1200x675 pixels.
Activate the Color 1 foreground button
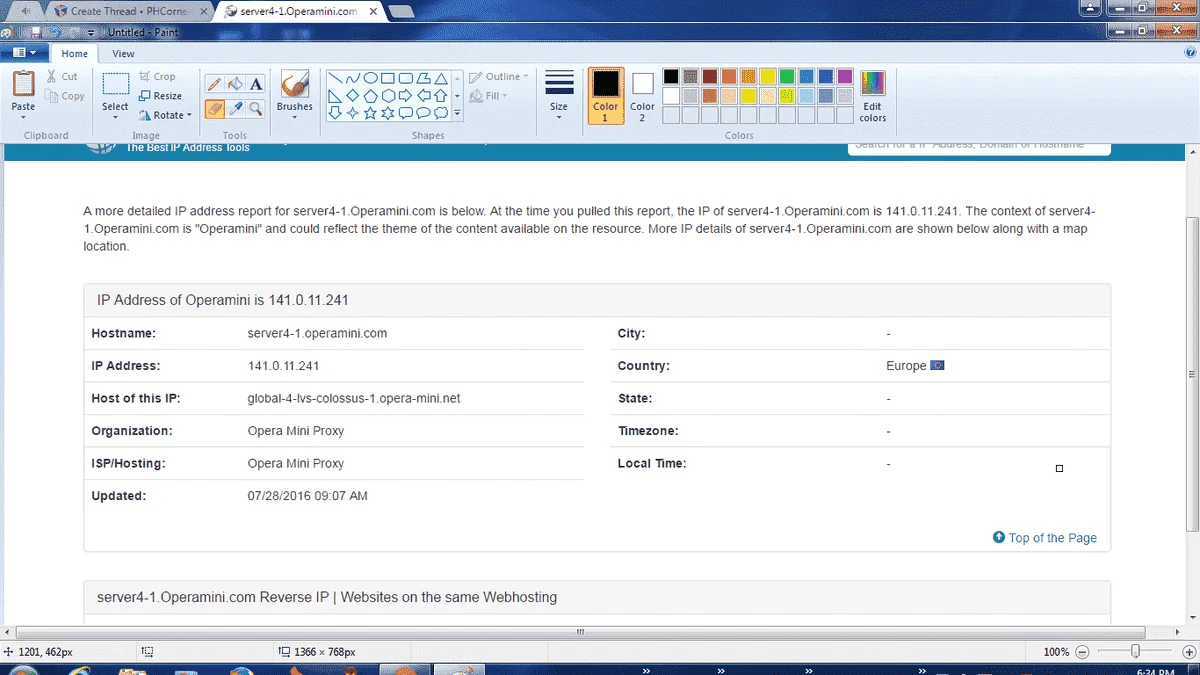(x=605, y=96)
